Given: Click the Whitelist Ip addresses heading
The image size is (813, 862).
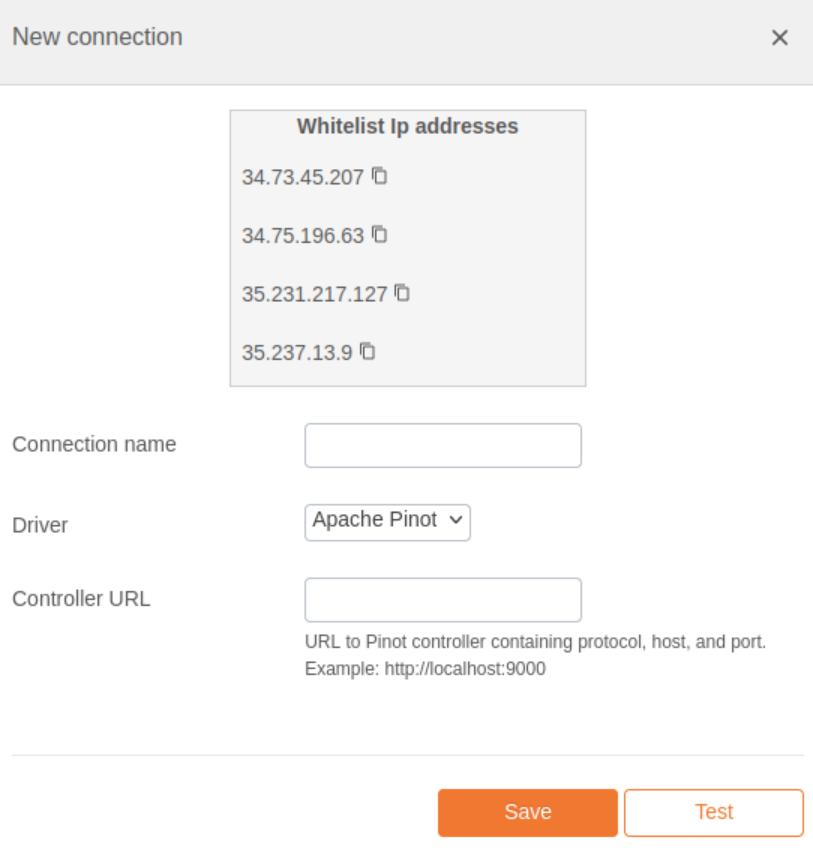Looking at the screenshot, I should [408, 126].
